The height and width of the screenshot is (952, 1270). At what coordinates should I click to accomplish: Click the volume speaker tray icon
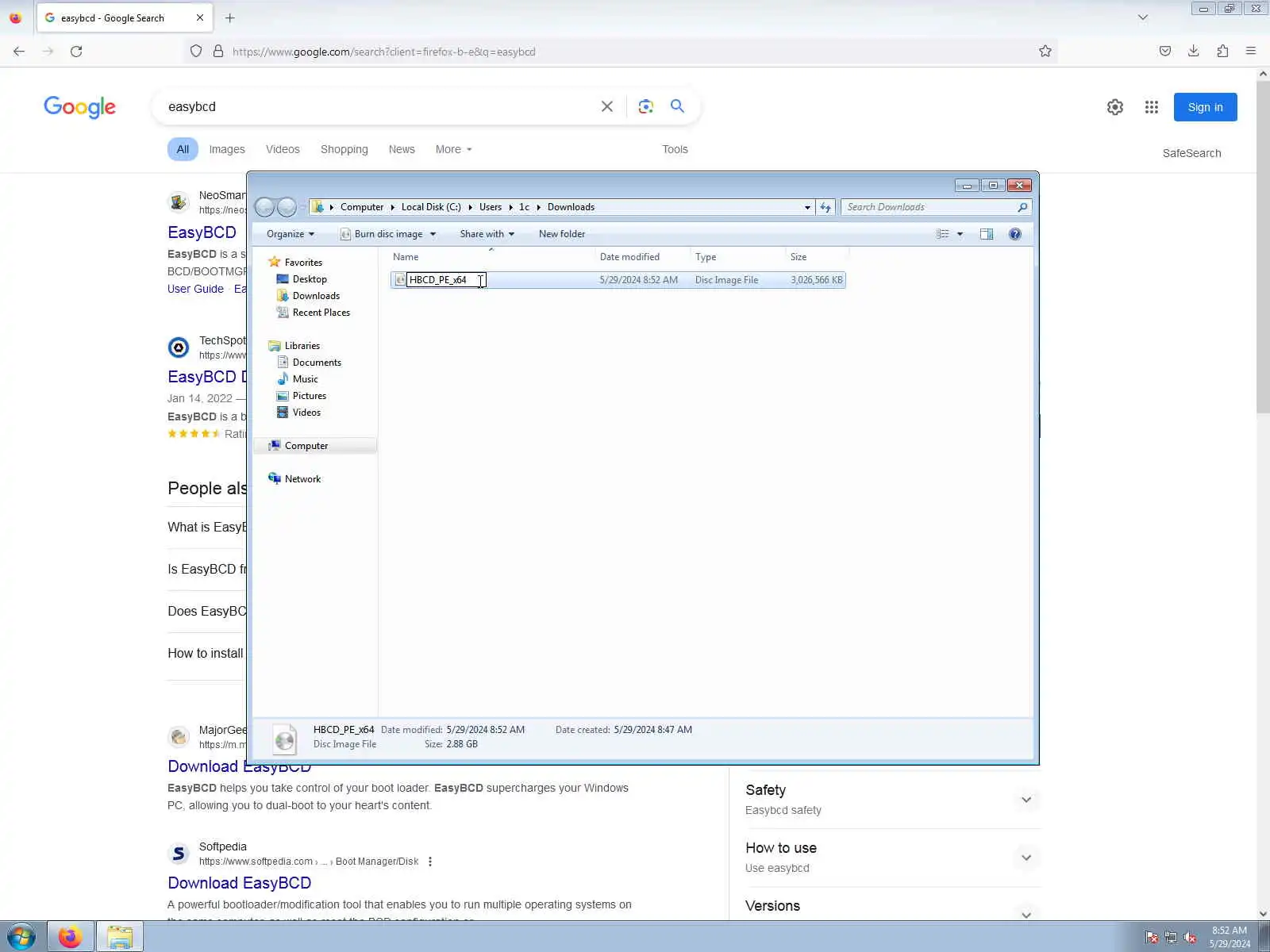(1190, 938)
